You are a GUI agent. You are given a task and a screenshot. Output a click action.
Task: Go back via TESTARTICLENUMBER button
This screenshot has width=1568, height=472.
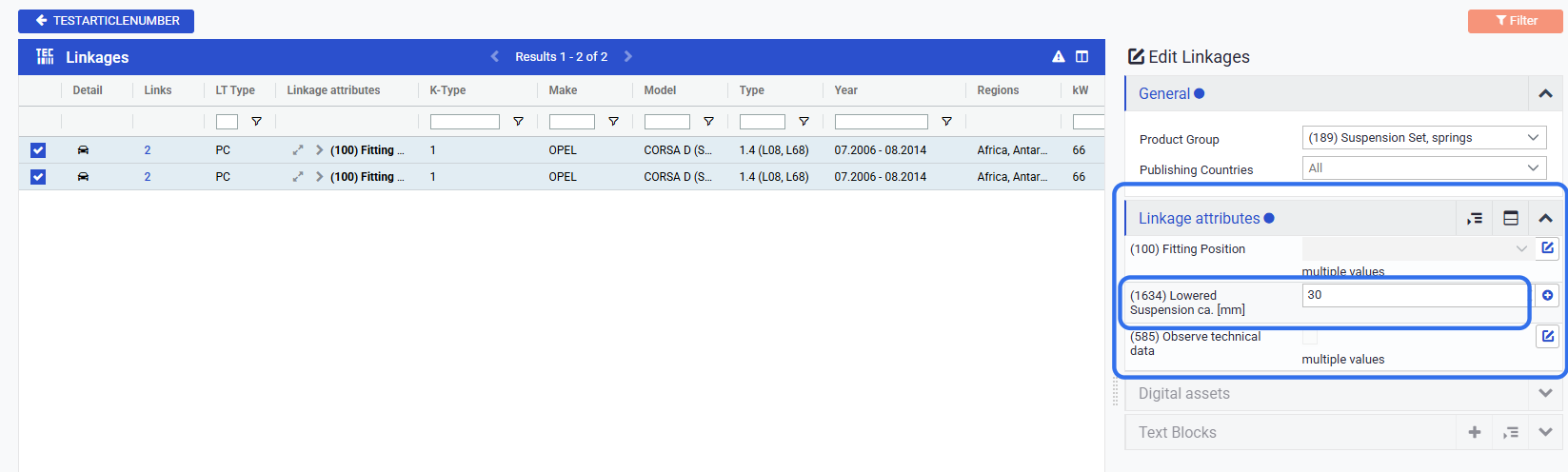pyautogui.click(x=106, y=21)
